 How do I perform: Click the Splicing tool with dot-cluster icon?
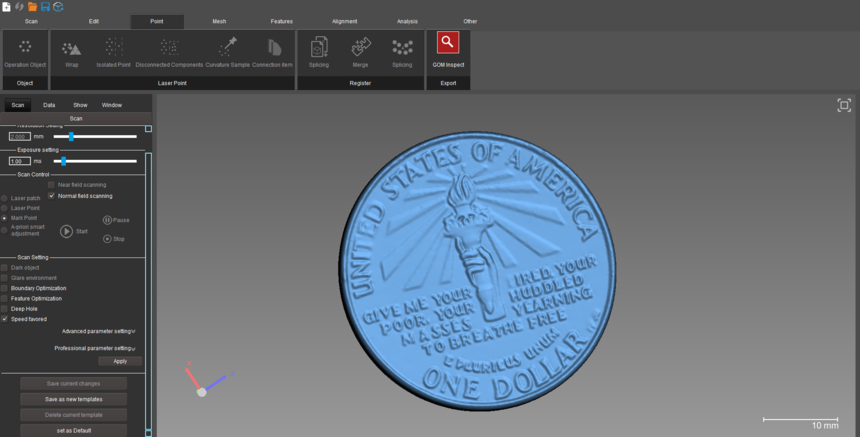(x=402, y=53)
